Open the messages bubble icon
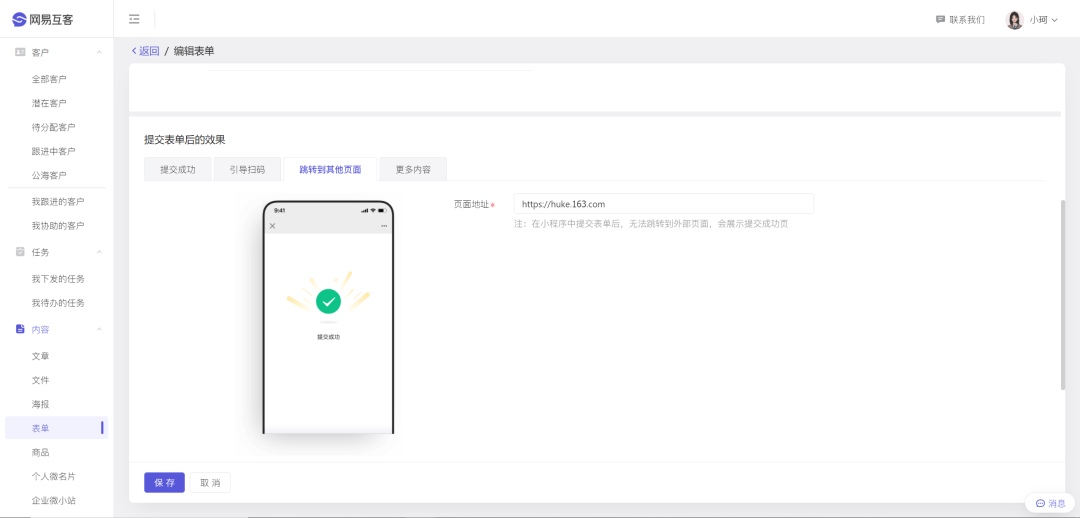Screen dimensions: 1080x518 [x=1040, y=503]
